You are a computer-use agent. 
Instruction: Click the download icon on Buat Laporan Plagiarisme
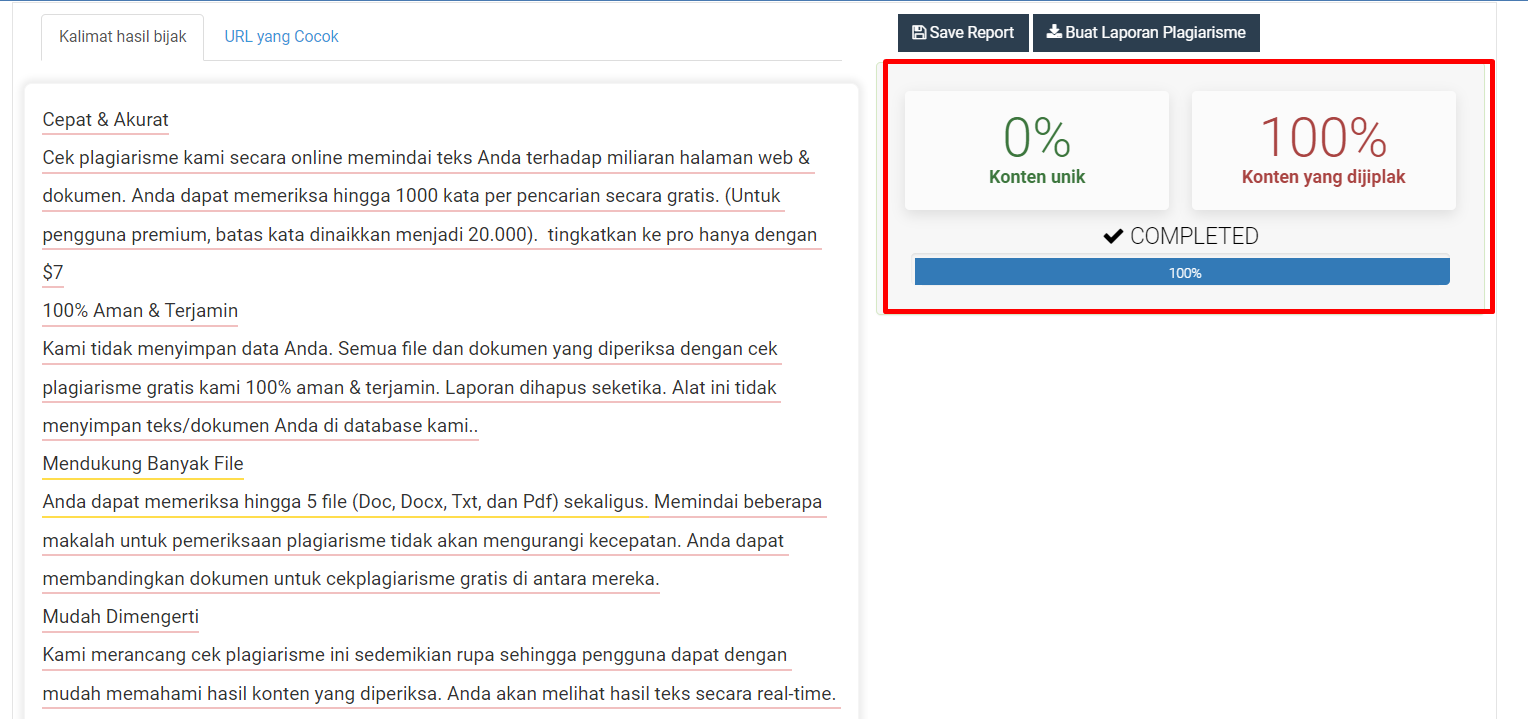point(1054,33)
